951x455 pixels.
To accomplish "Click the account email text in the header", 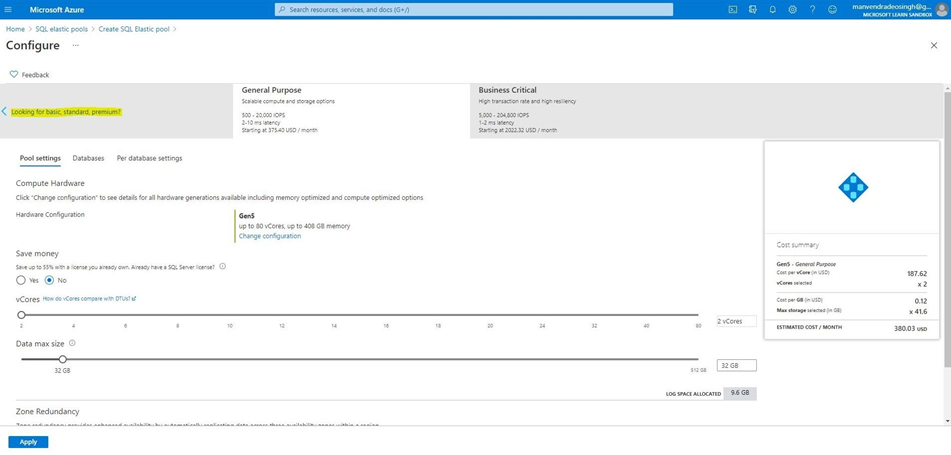I will tap(893, 6).
